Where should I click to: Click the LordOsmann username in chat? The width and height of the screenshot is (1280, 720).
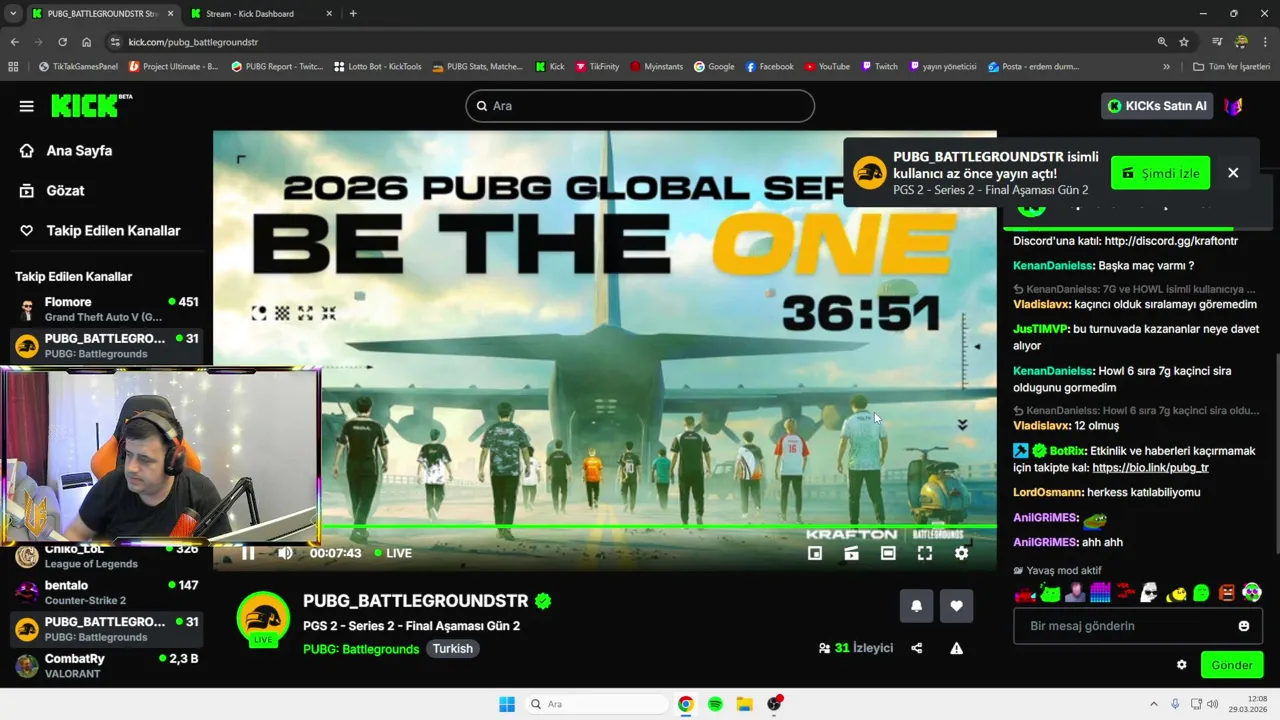pos(1048,492)
